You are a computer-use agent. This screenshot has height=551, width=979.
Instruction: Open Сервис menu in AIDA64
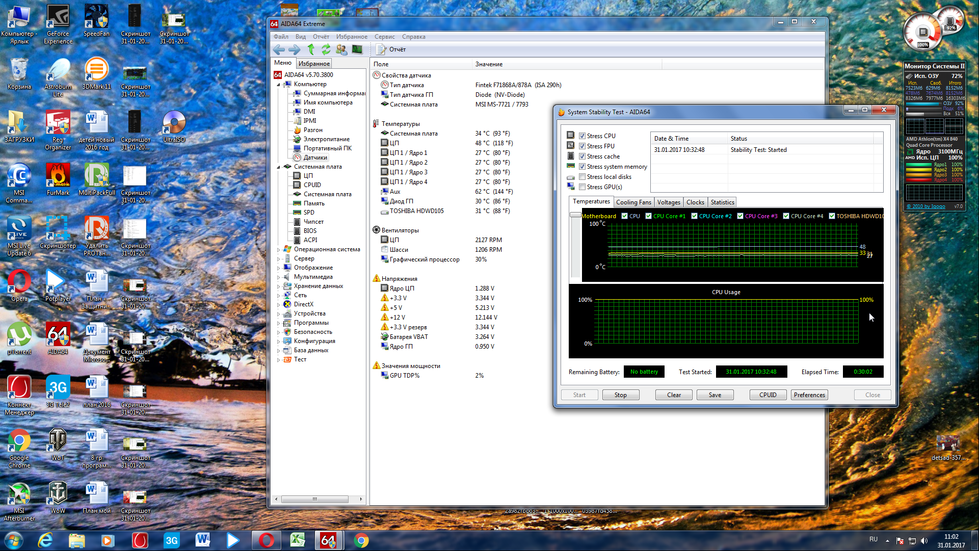tap(385, 37)
